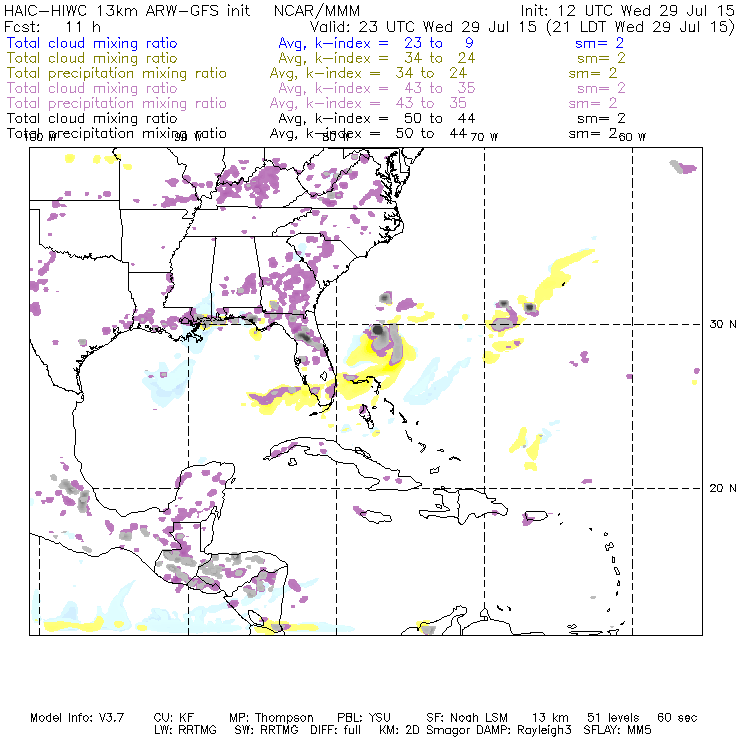Click the 51 levels text
740x740 pixels.
(x=613, y=718)
